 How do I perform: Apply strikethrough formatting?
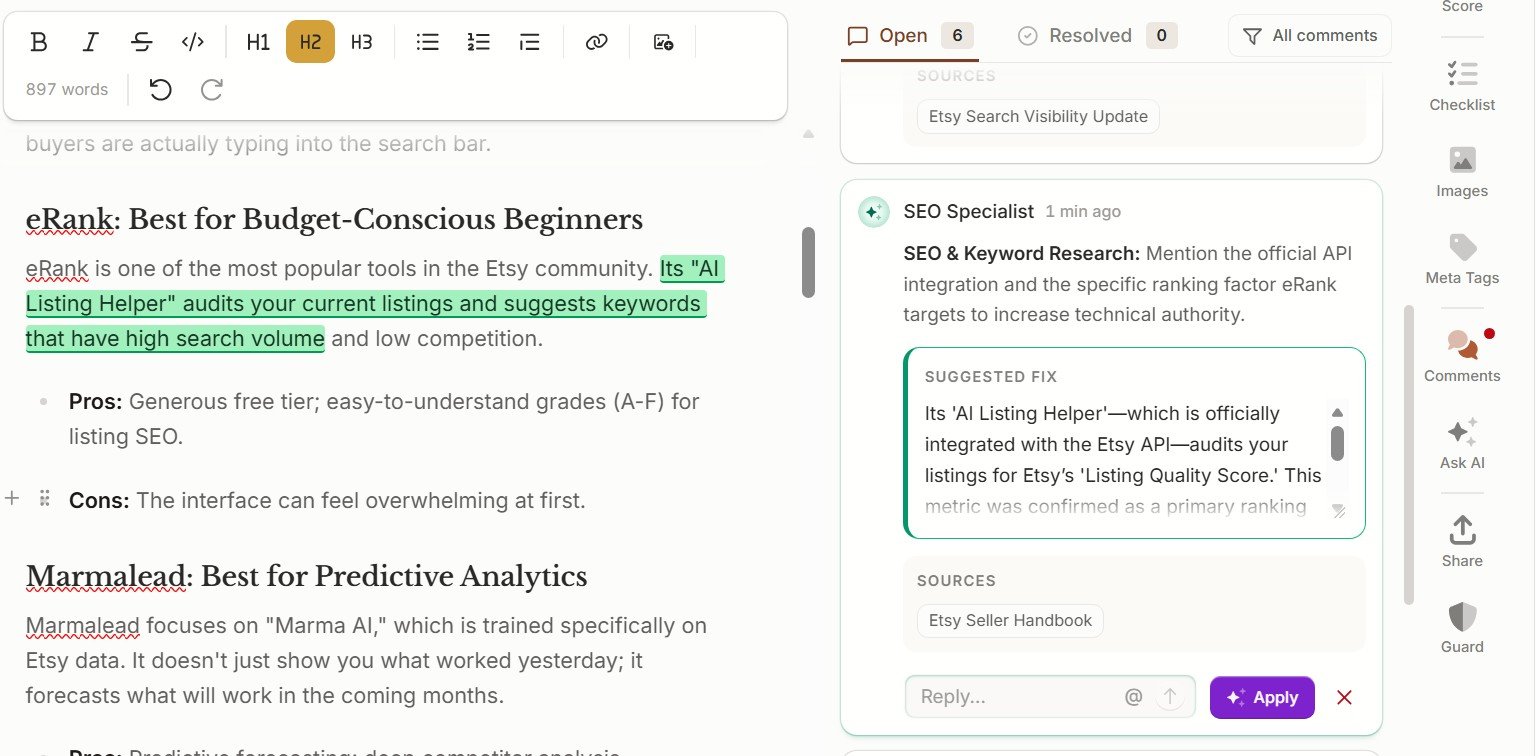[x=142, y=42]
